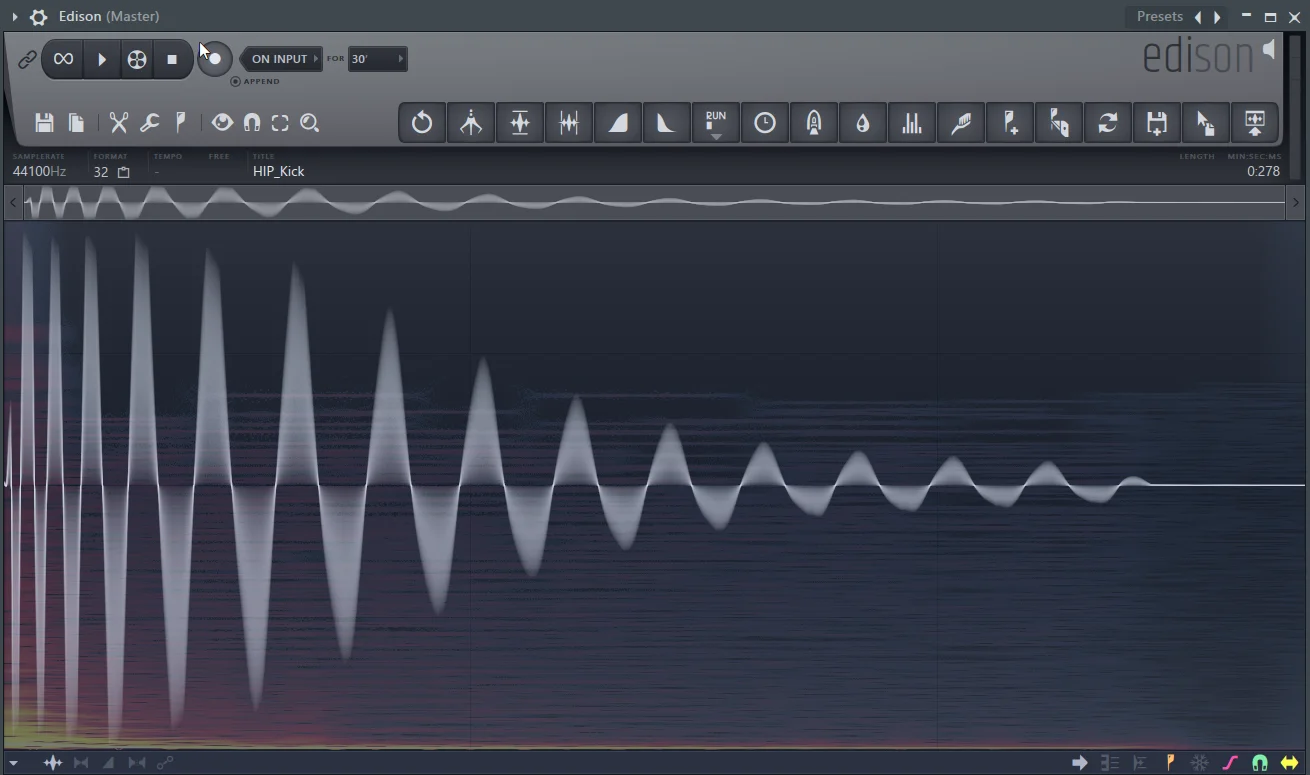This screenshot has width=1310, height=775.
Task: Click the right arrow of the overview scrollbar
Action: 1296,203
